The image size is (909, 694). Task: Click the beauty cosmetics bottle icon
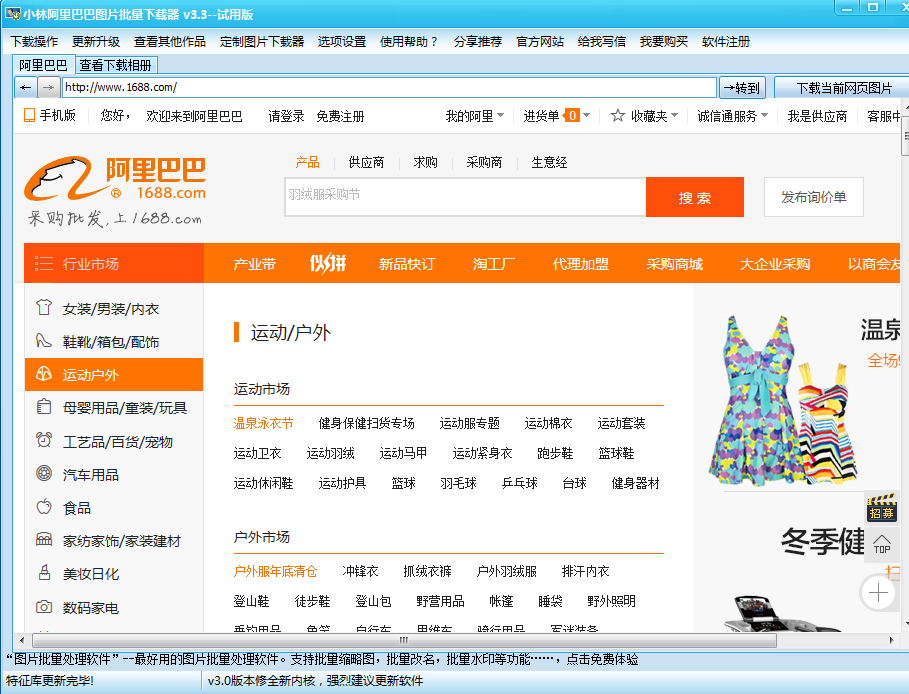(x=44, y=573)
